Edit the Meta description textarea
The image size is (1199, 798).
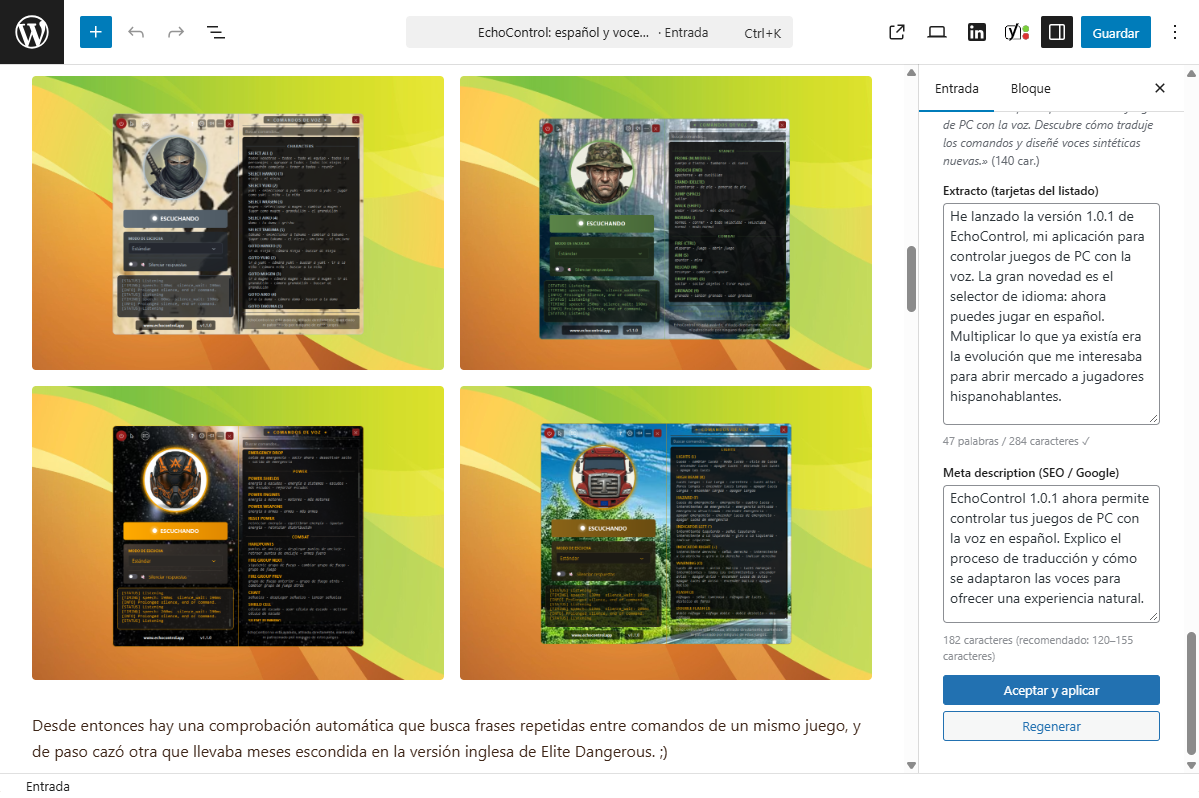point(1051,553)
